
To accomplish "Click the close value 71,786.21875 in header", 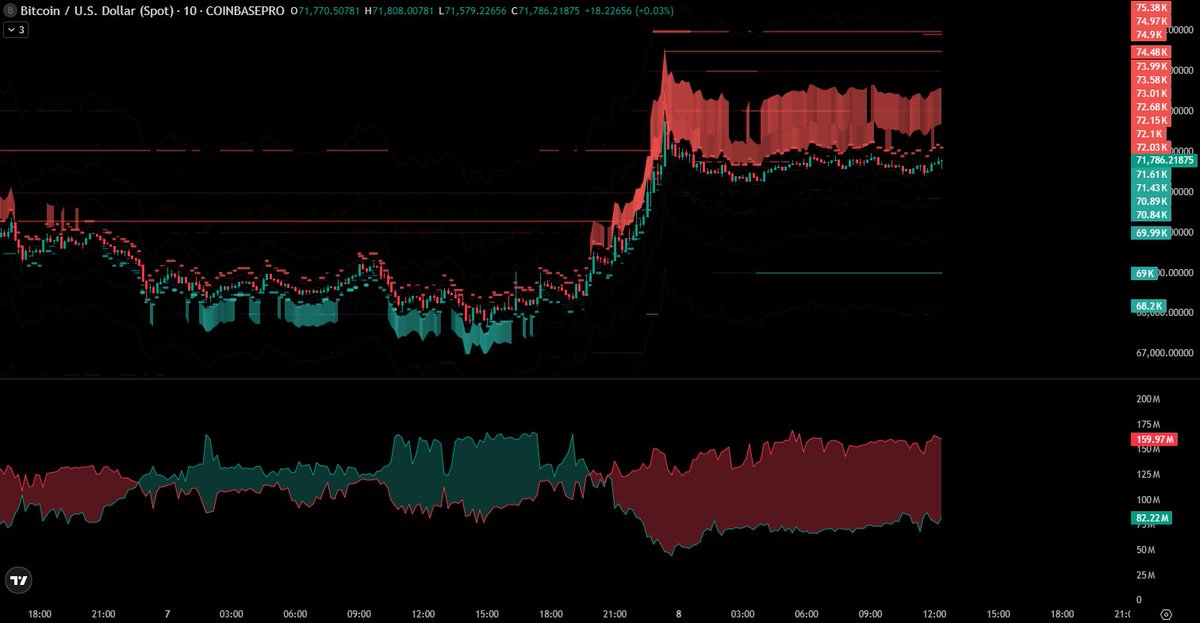I will click(x=549, y=10).
